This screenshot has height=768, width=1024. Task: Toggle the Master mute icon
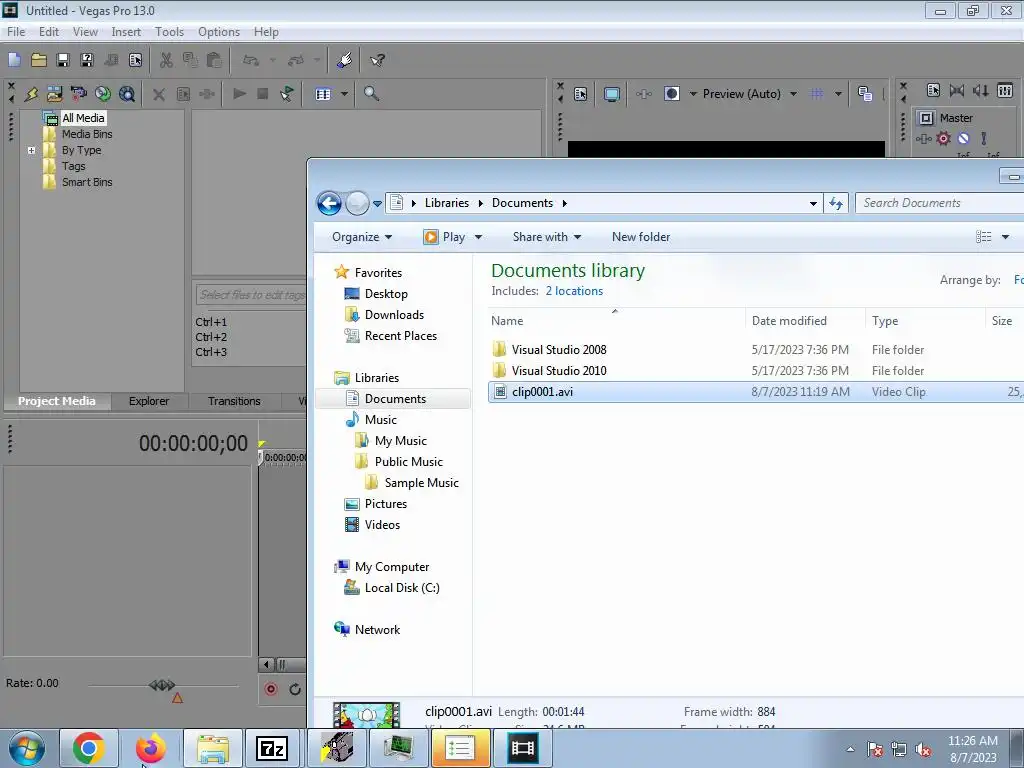pos(963,138)
